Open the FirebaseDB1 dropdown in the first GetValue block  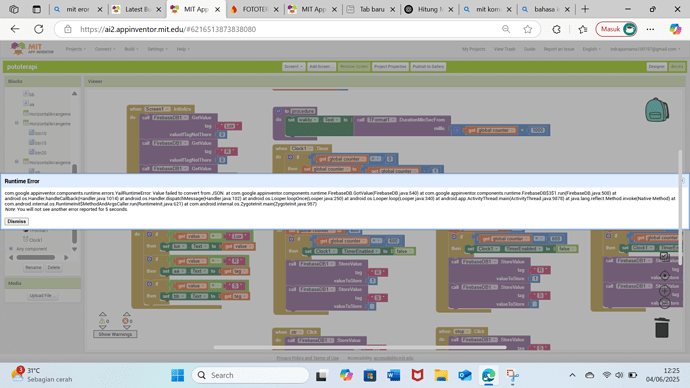coord(170,117)
